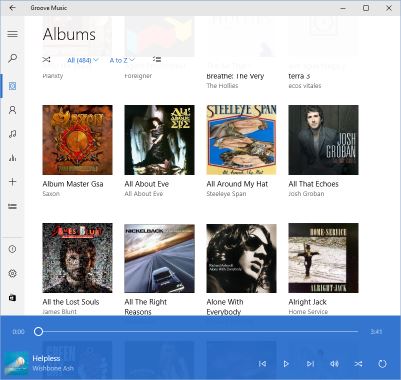Open the Songs music note icon

click(13, 134)
